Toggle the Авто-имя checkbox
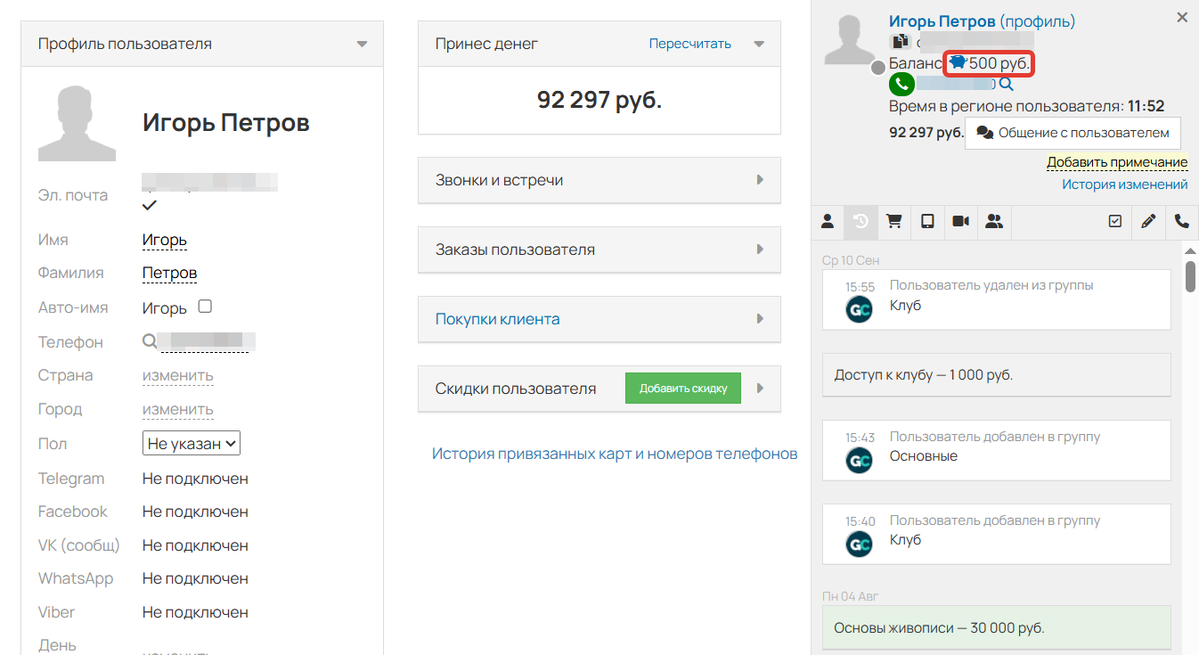Image resolution: width=1199 pixels, height=655 pixels. pos(205,307)
